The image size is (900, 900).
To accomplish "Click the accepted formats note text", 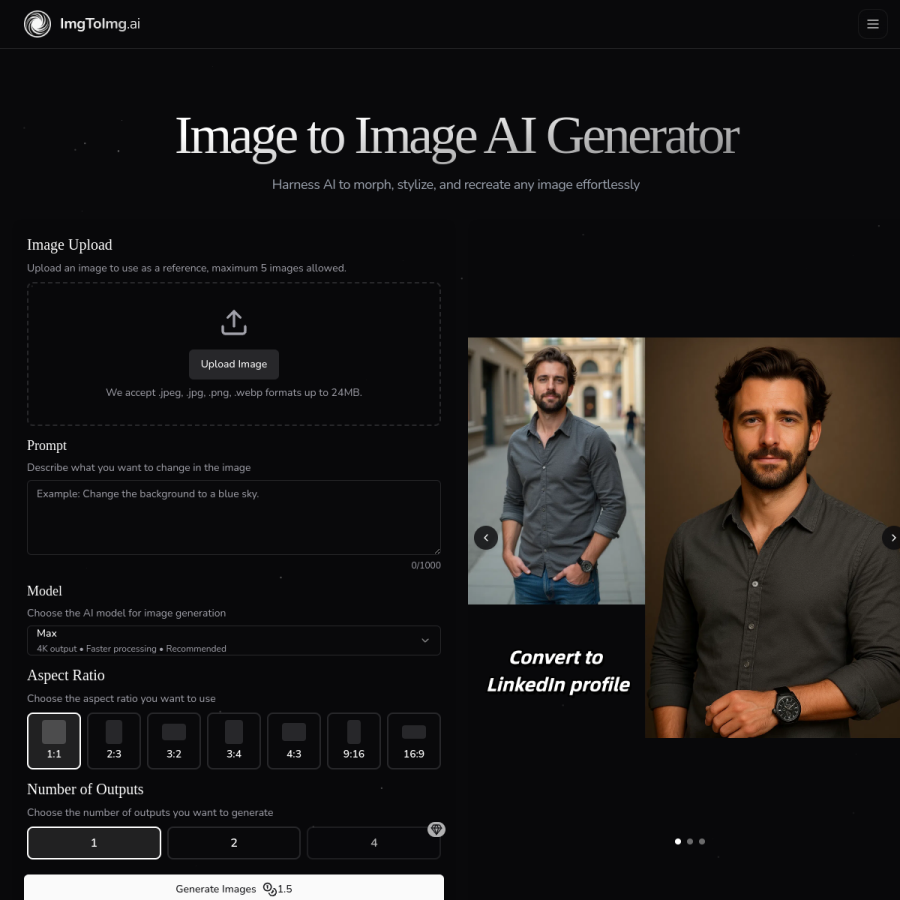I will [x=234, y=393].
